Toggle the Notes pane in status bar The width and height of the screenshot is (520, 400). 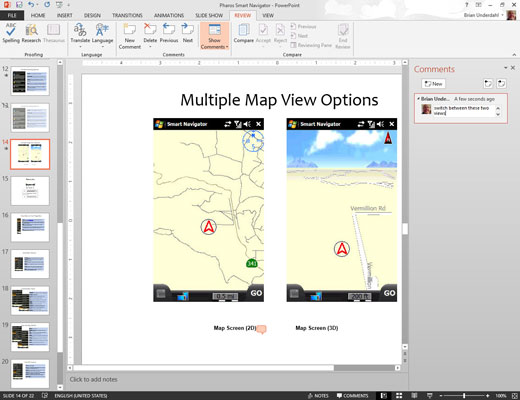[x=318, y=396]
